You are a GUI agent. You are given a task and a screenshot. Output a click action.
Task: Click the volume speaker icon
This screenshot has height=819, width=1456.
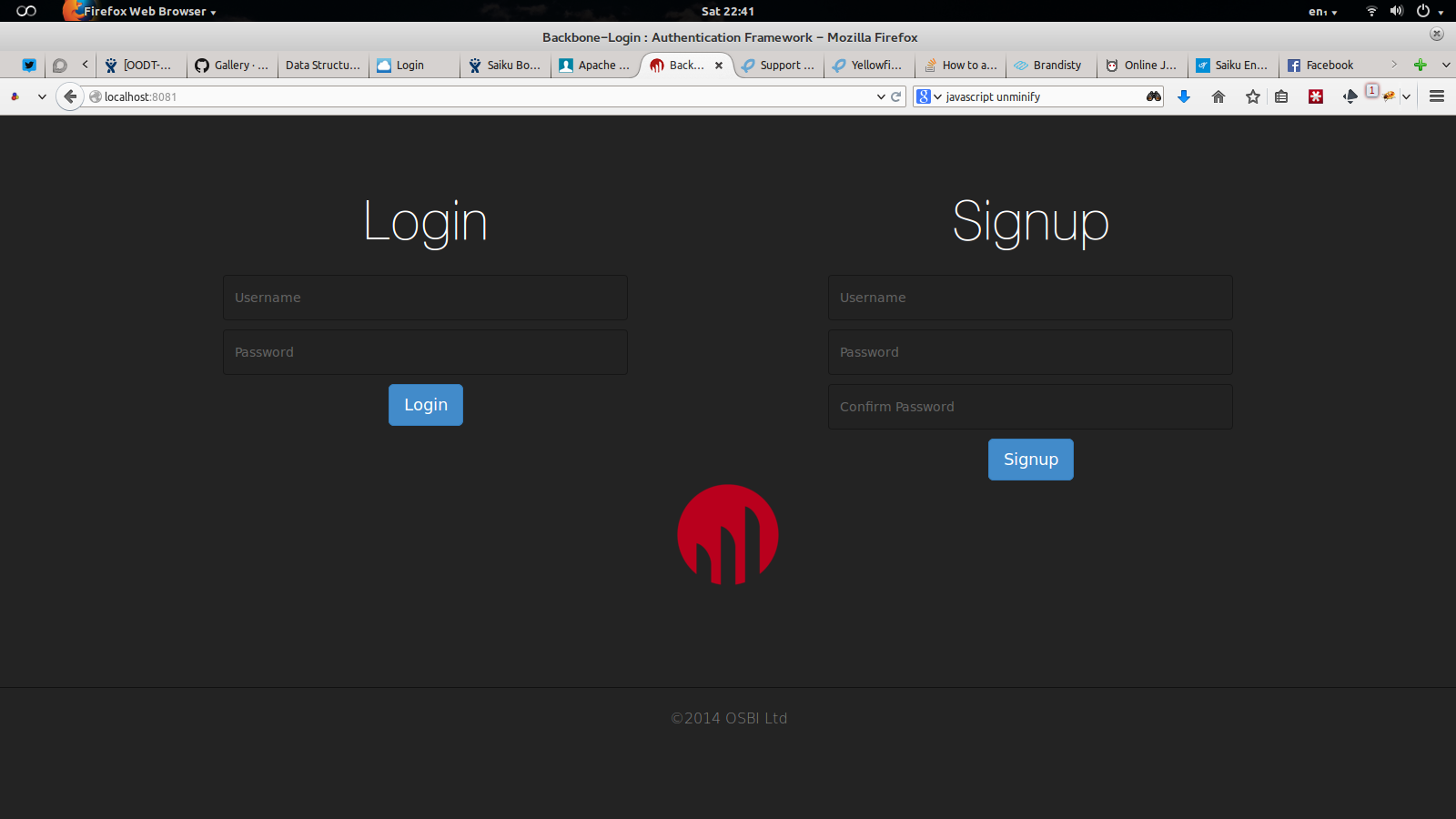tap(1397, 11)
